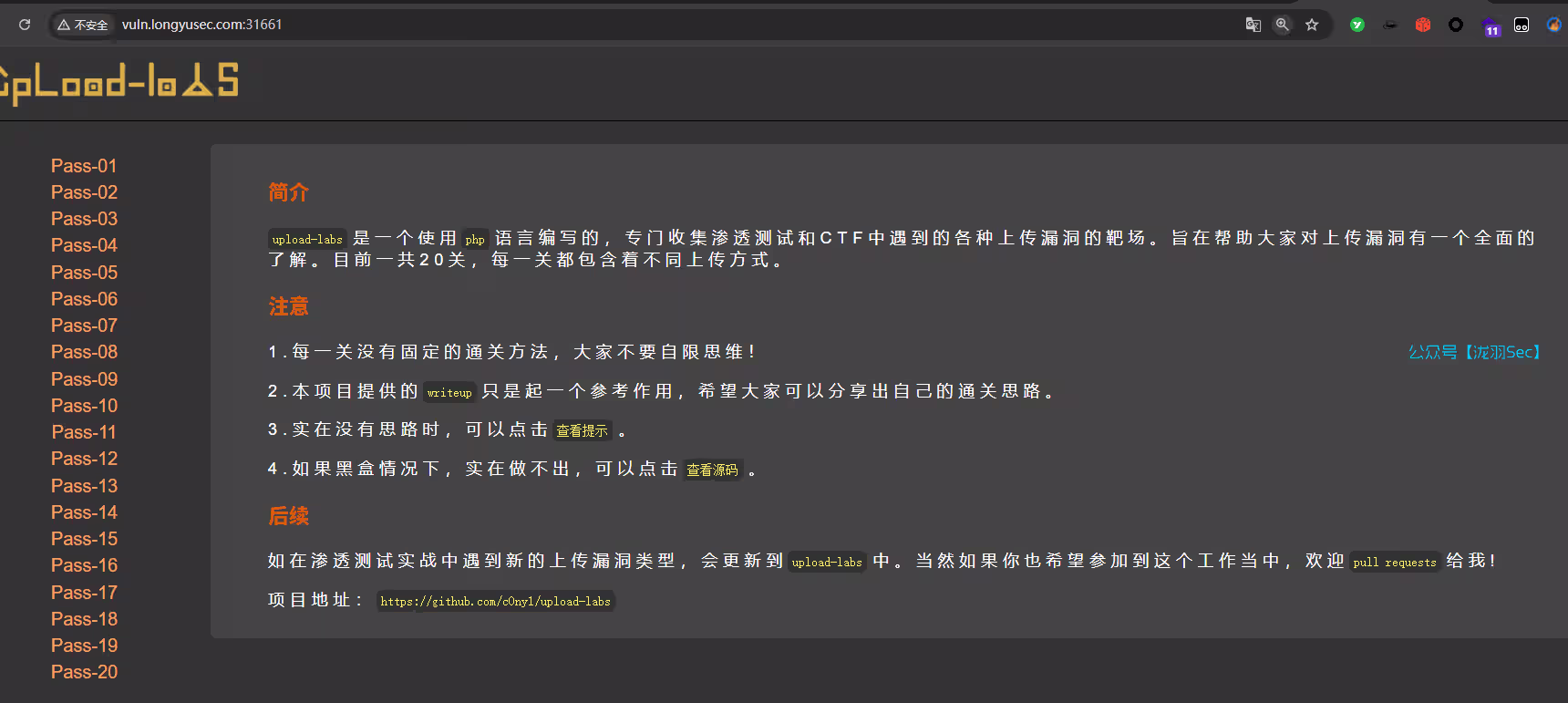Click the translate page icon

point(1253,25)
